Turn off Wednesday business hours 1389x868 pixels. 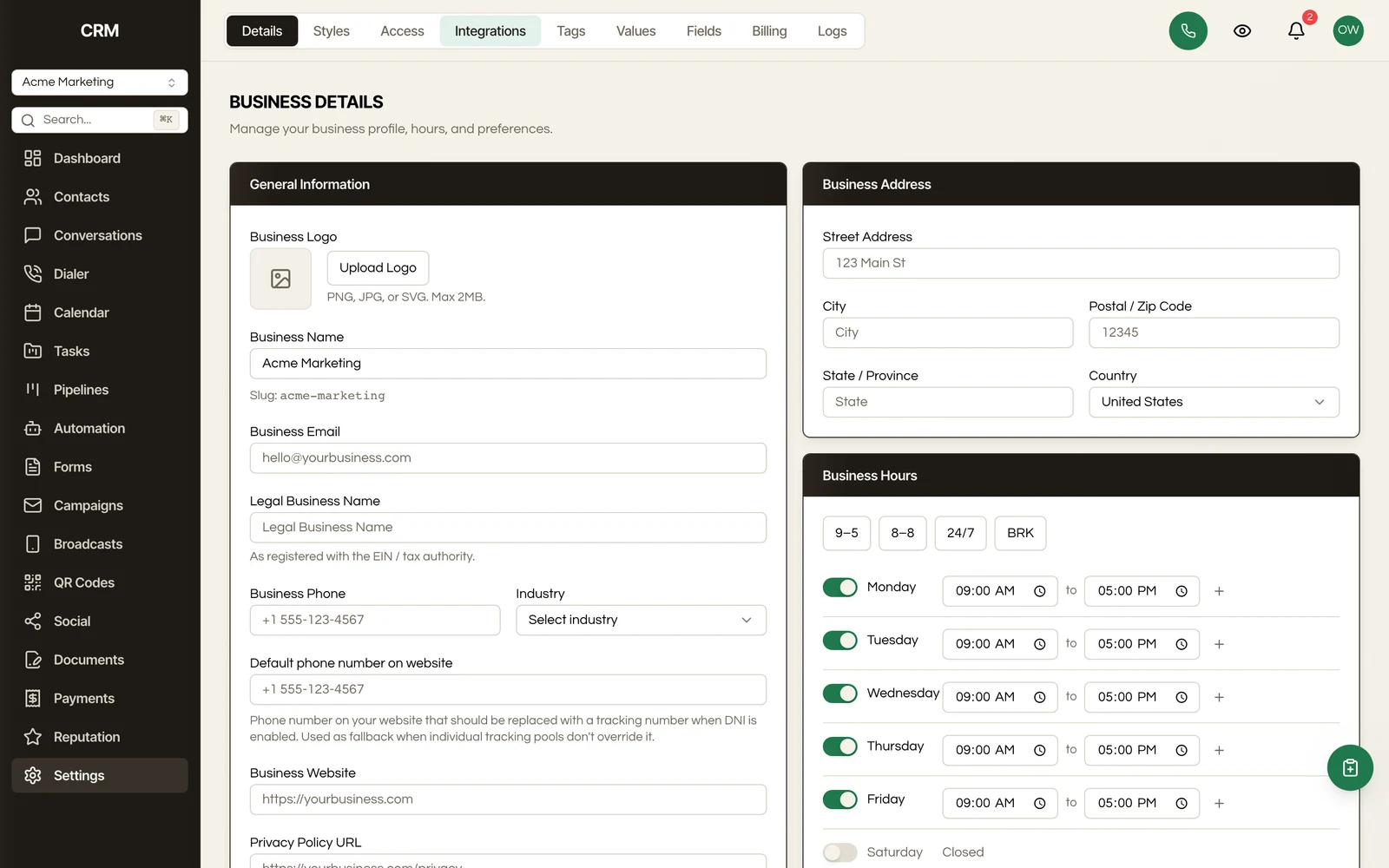(x=839, y=694)
